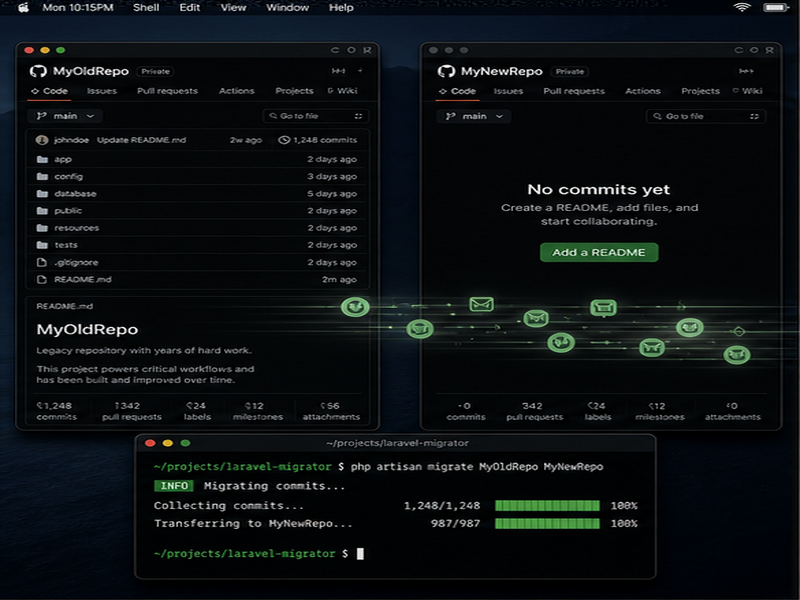Open the Apple menu
Image resolution: width=800 pixels, height=600 pixels.
23,8
